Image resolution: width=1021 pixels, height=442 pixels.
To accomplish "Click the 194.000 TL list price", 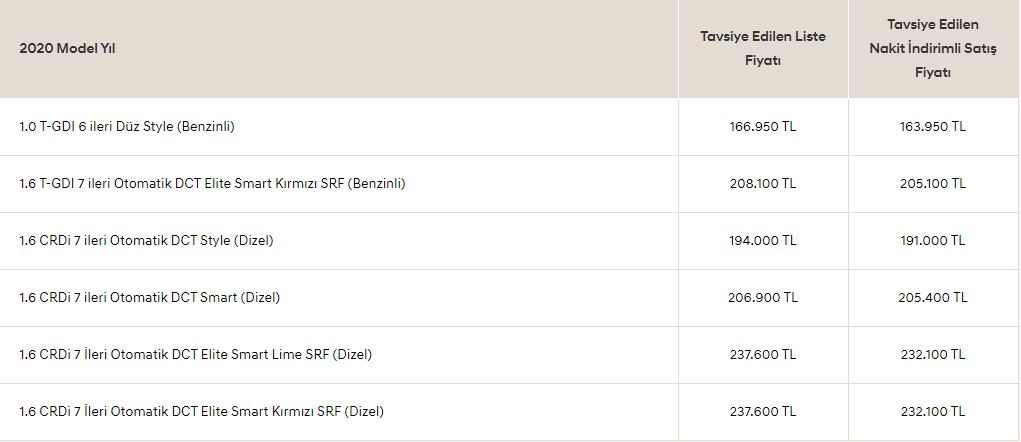I will 762,241.
